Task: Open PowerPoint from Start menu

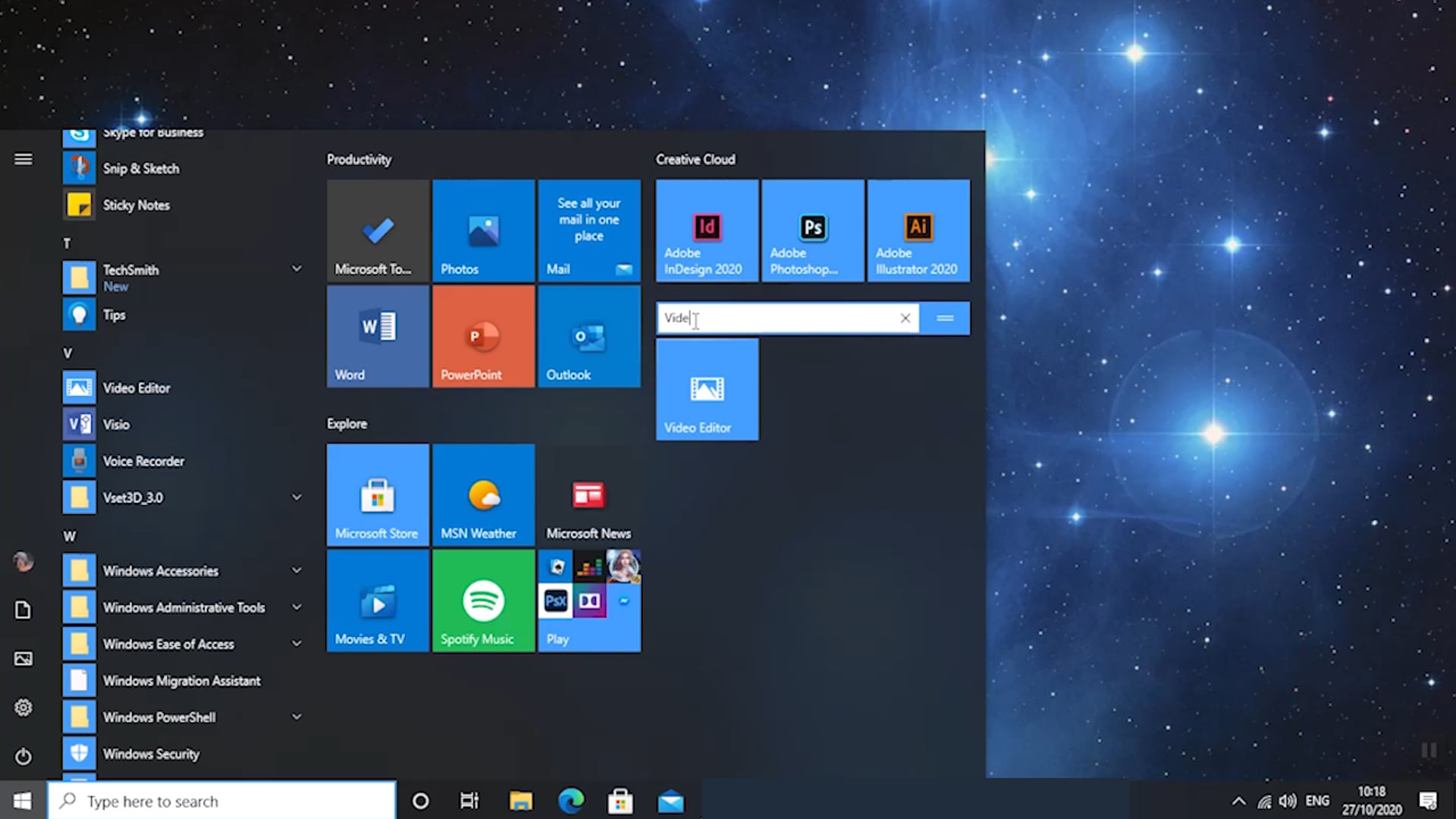Action: tap(483, 335)
